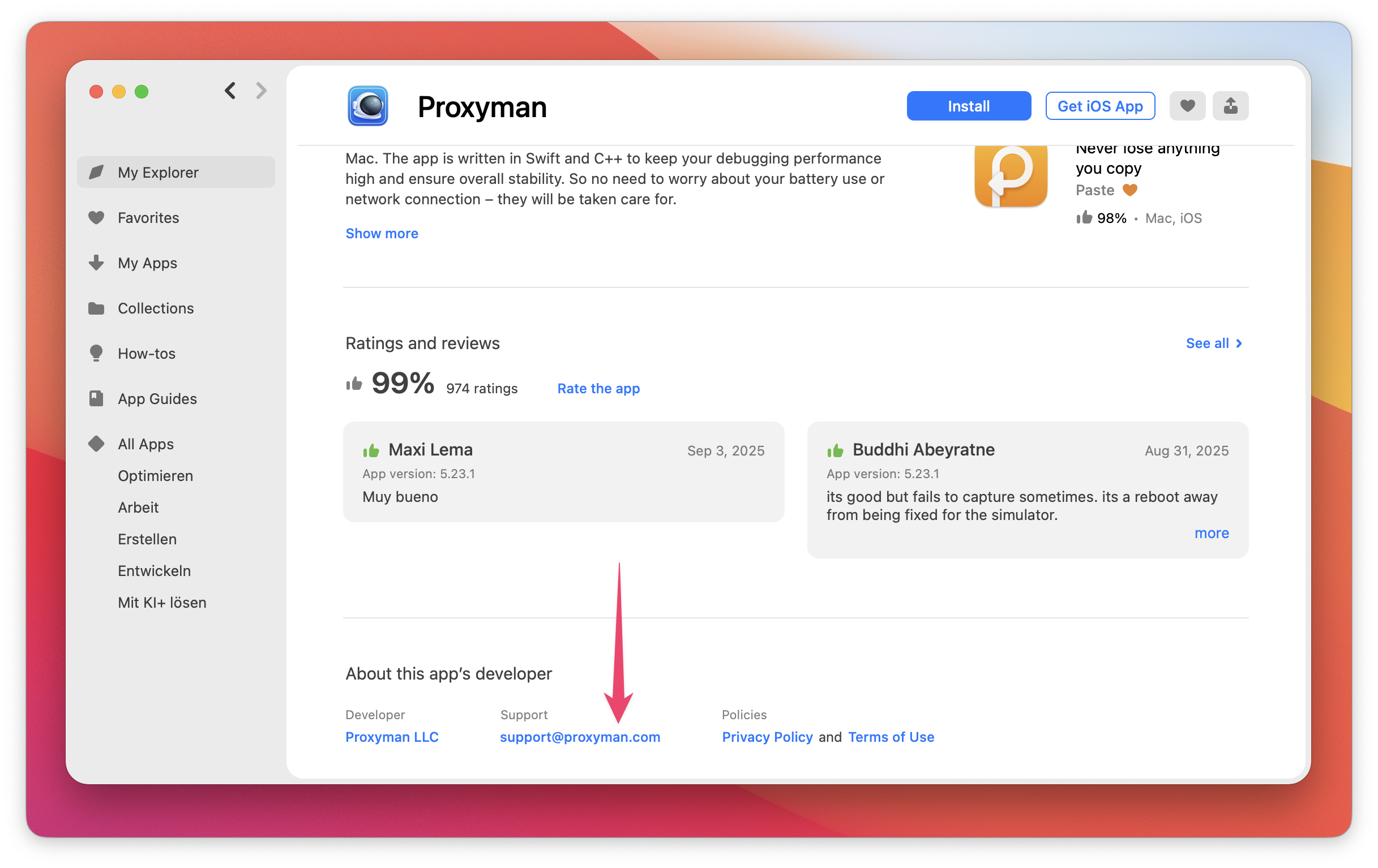Click the 'Aug 31, 2025' review date

tap(1186, 450)
